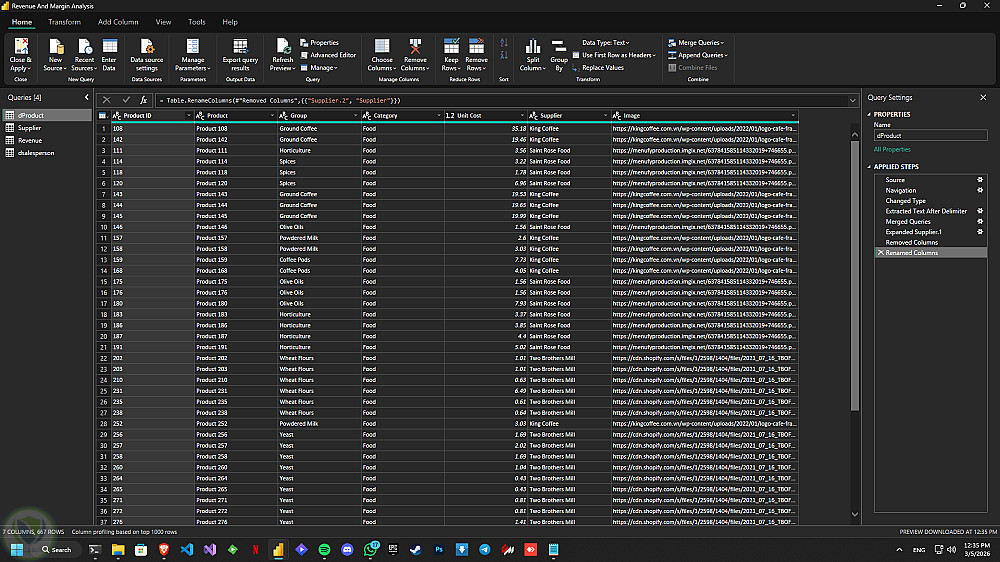The height and width of the screenshot is (562, 1000).
Task: Open the Add Column ribbon tab
Action: click(118, 21)
